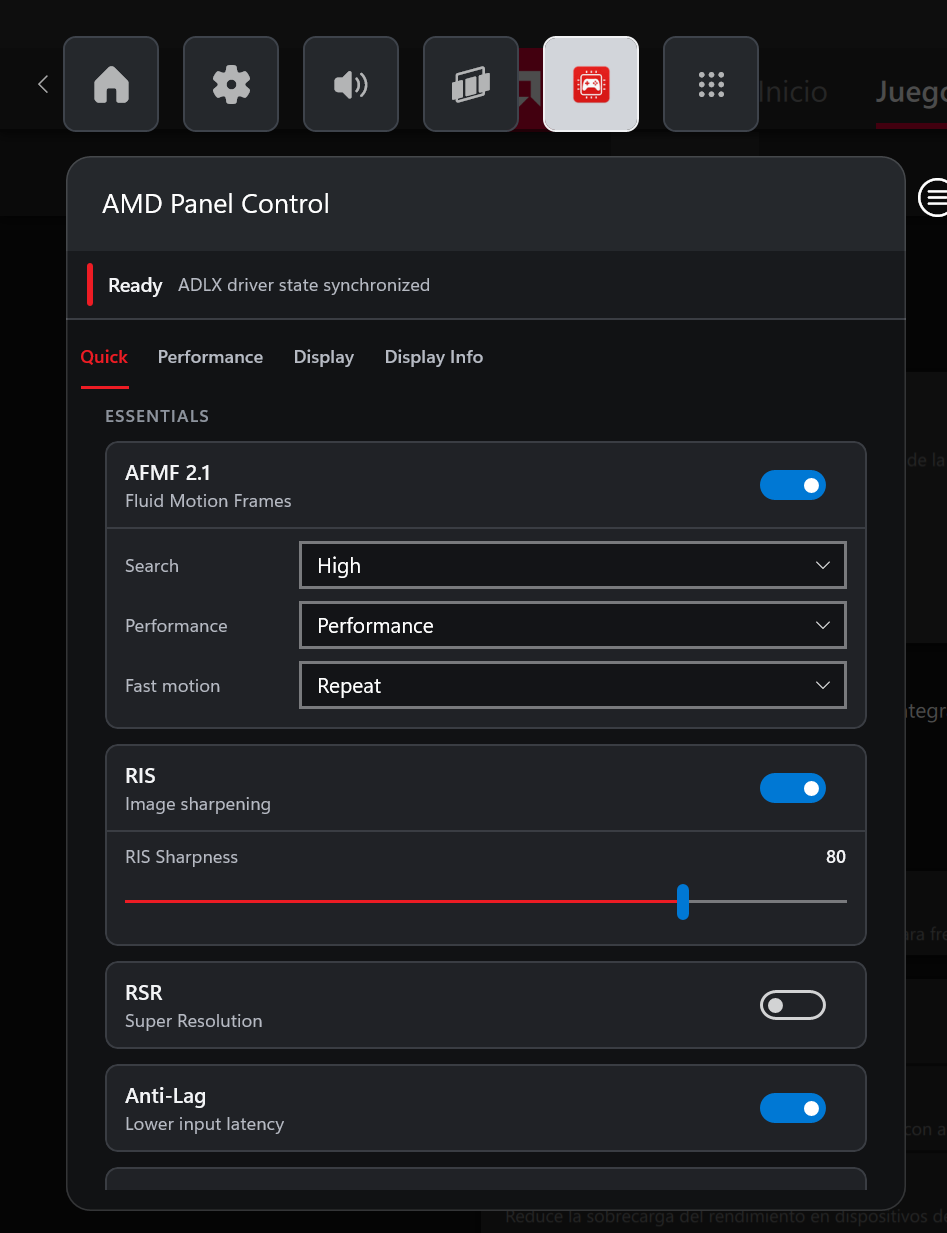Click the Fluid Motion Frames subtitle
Screen dimensions: 947x1233
tap(208, 501)
